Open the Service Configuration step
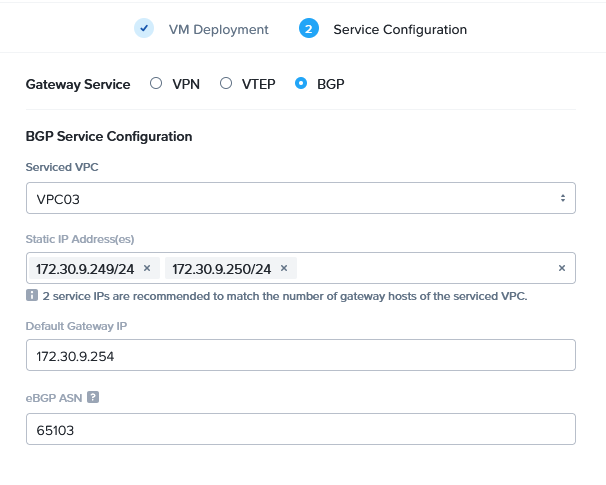Viewport: 606px width, 485px height. click(399, 29)
